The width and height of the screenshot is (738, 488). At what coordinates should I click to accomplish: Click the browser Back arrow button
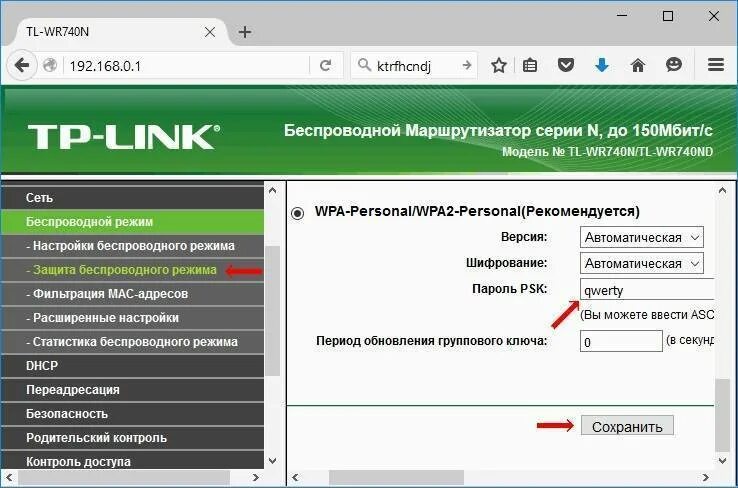(22, 65)
